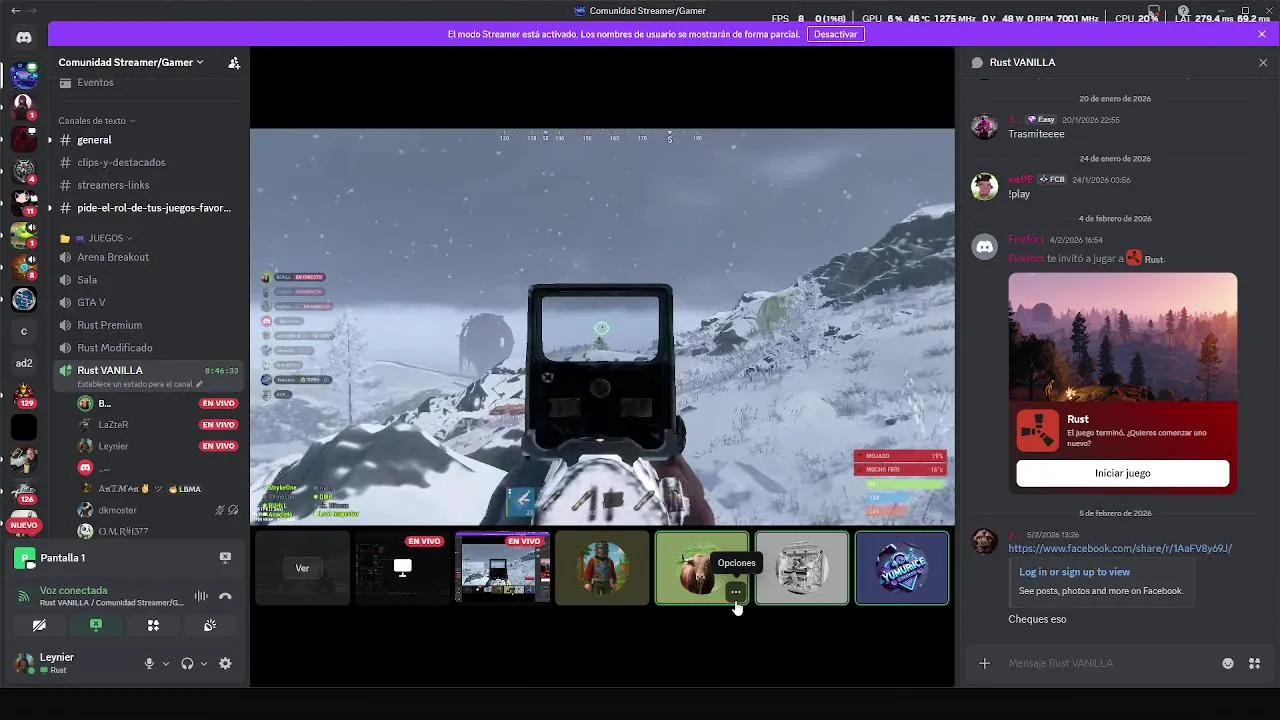Screen dimensions: 1280x720
Task: Jump to unread via NUEVO badge
Action: tap(24, 525)
